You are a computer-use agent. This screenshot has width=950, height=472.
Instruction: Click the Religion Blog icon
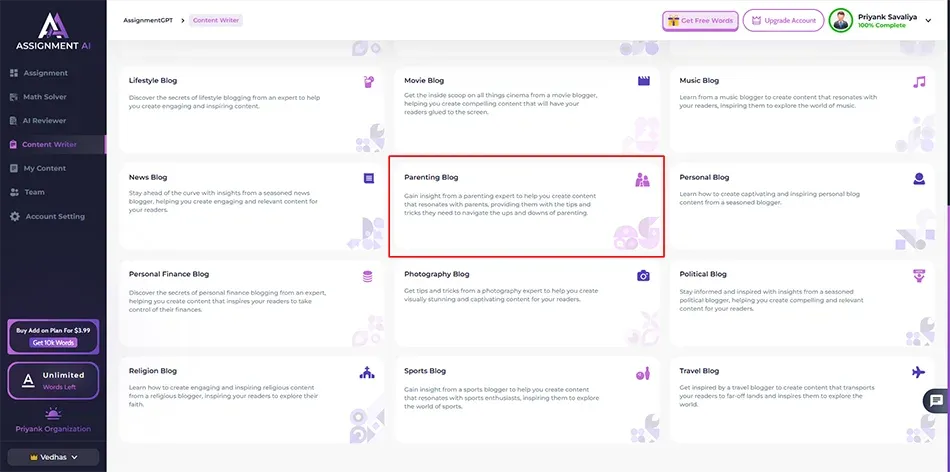(x=368, y=372)
